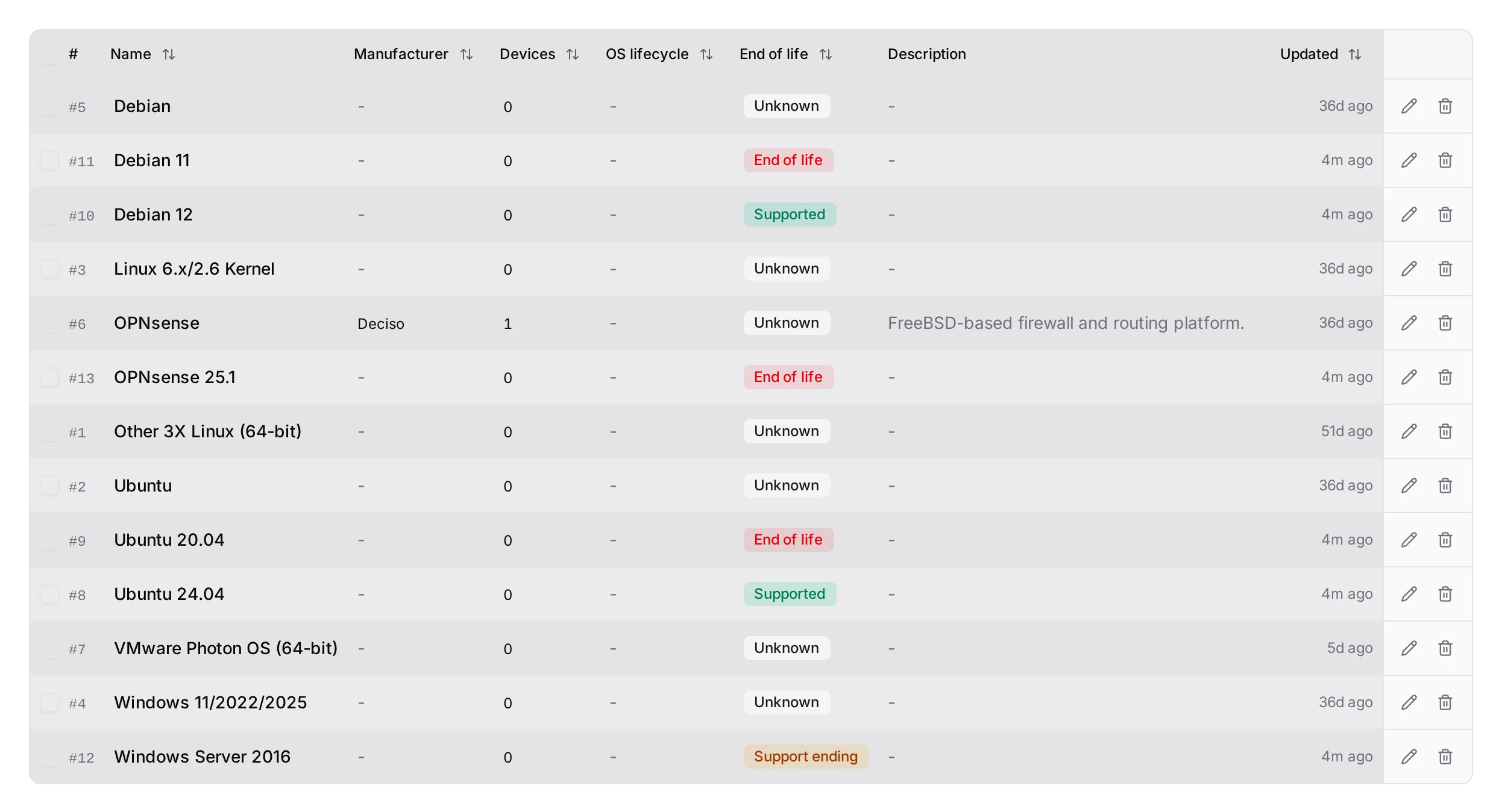Sort by End of life column
This screenshot has width=1502, height=812.
(786, 54)
